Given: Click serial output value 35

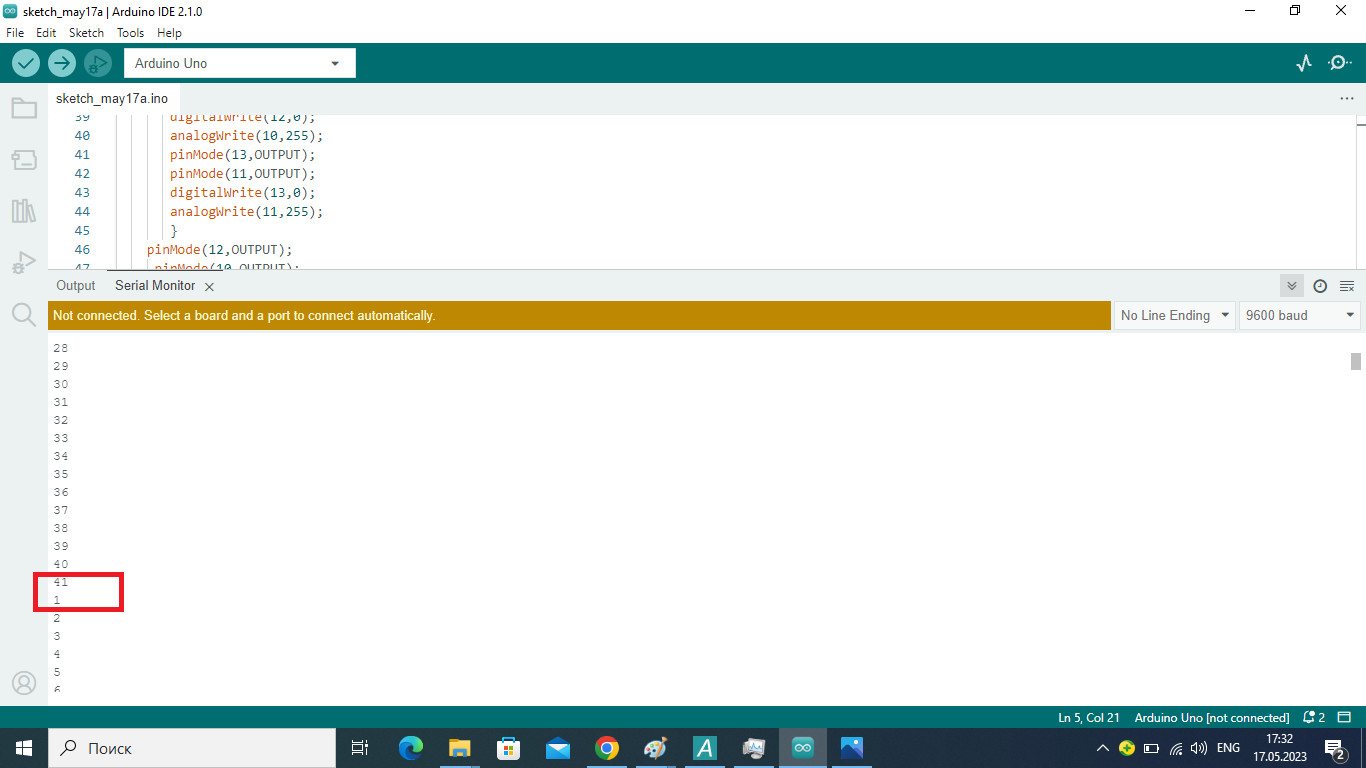Looking at the screenshot, I should (61, 474).
